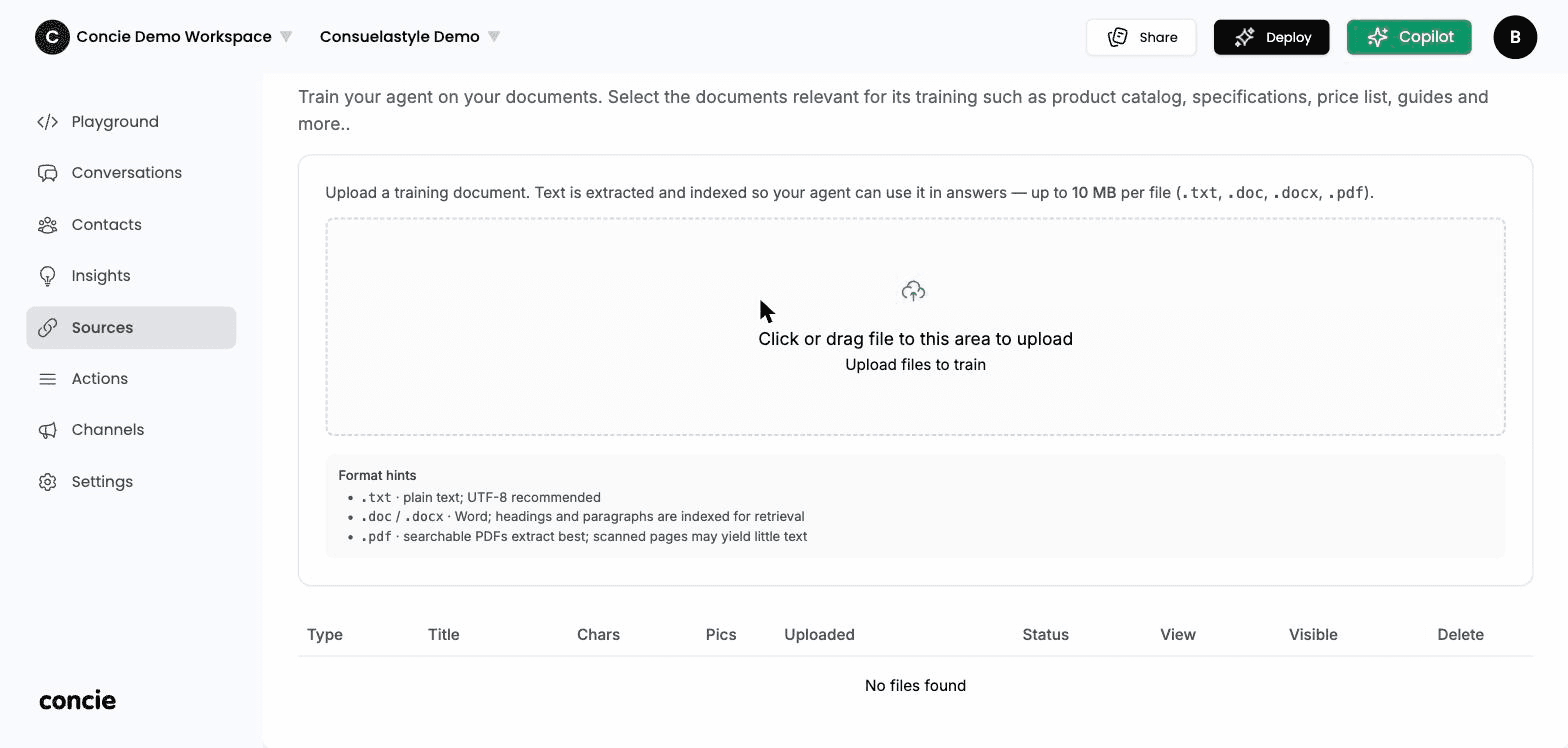
Task: Click 'No files found' message
Action: click(915, 686)
